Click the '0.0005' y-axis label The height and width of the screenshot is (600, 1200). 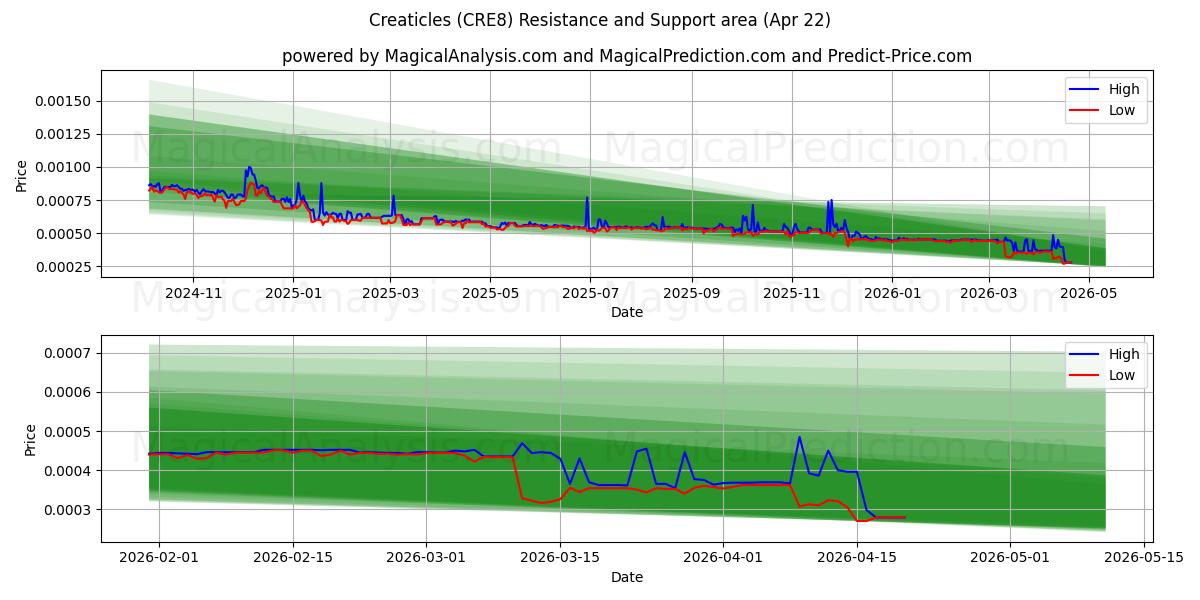(x=70, y=432)
